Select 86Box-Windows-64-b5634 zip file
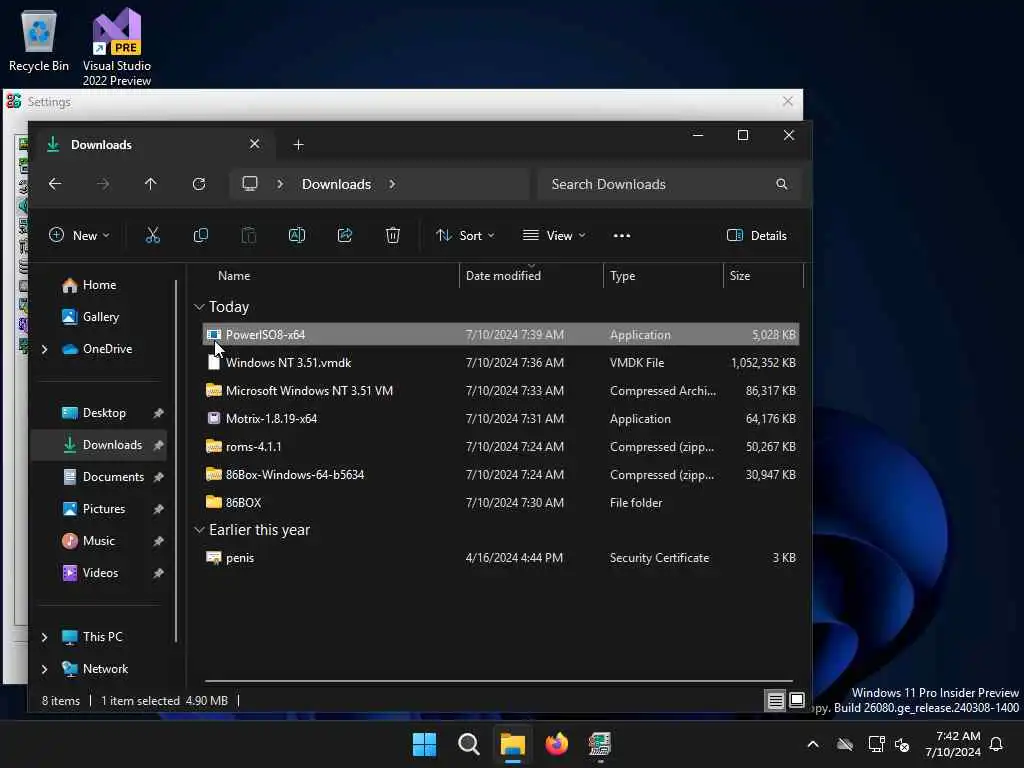This screenshot has width=1024, height=768. pyautogui.click(x=500, y=475)
